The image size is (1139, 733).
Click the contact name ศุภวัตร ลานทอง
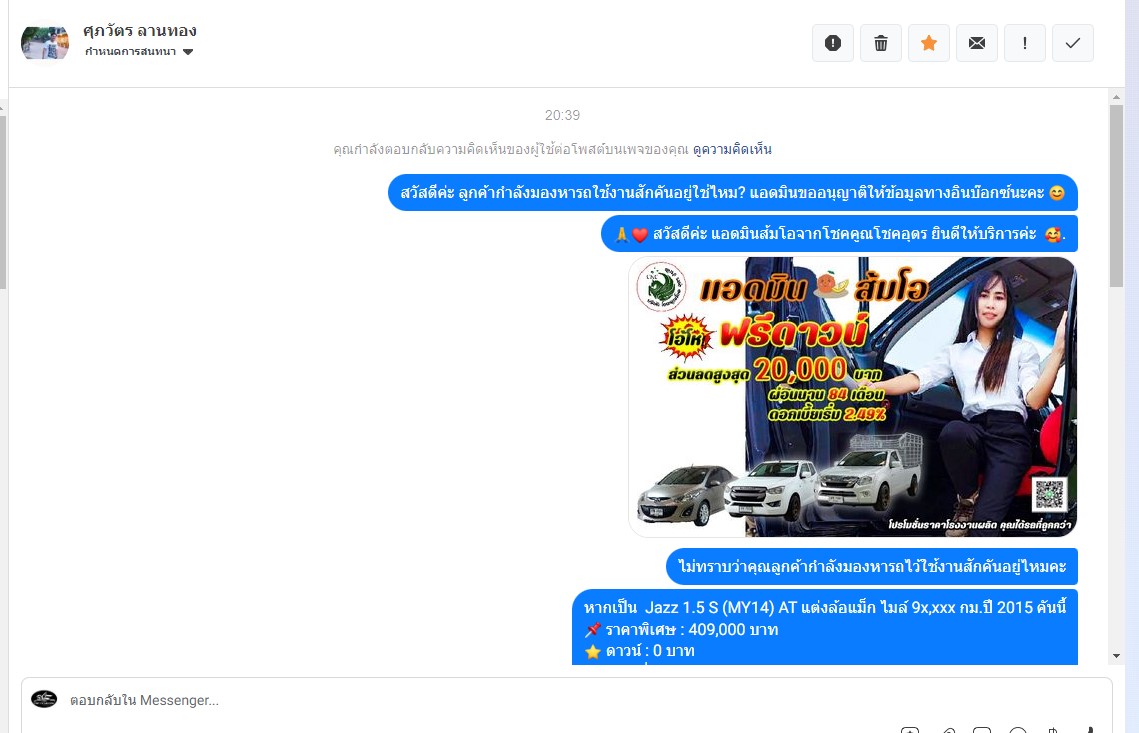(x=139, y=31)
